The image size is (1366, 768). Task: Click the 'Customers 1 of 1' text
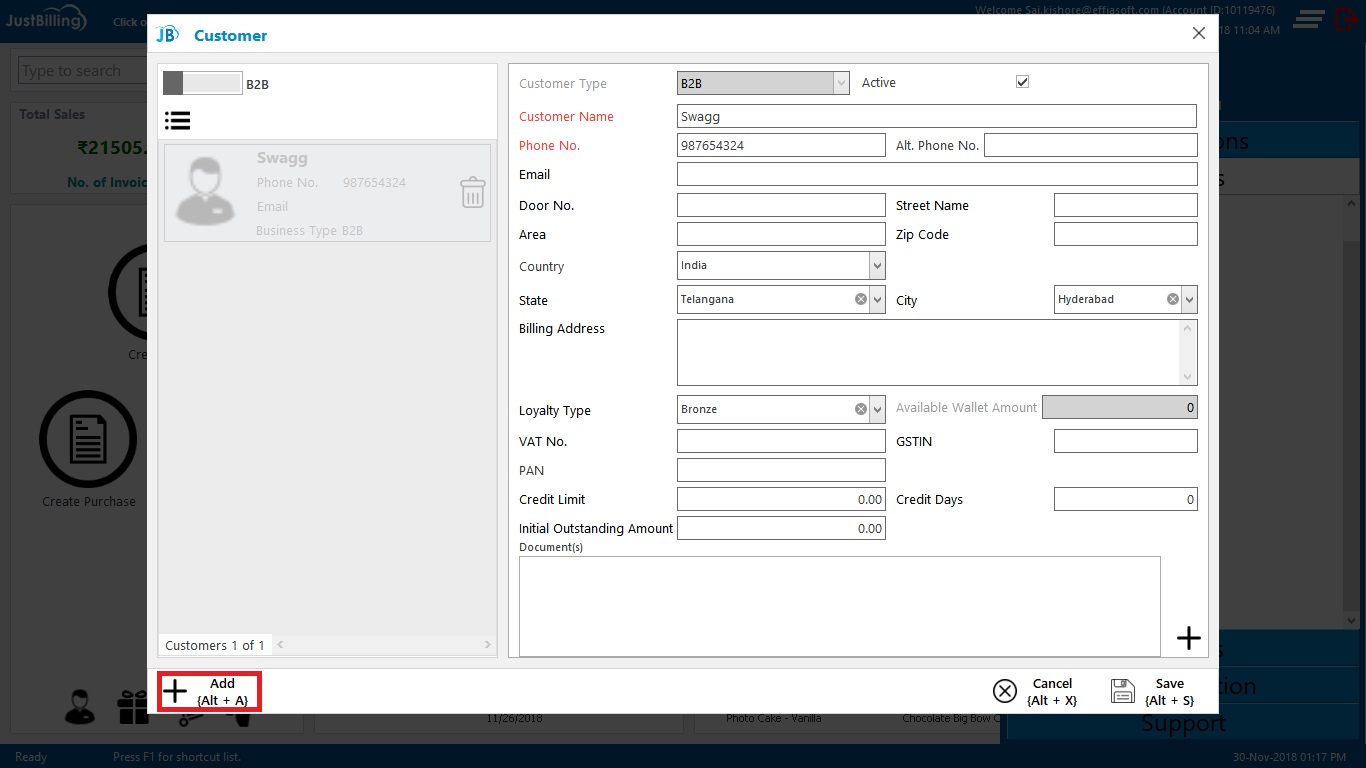(x=215, y=645)
